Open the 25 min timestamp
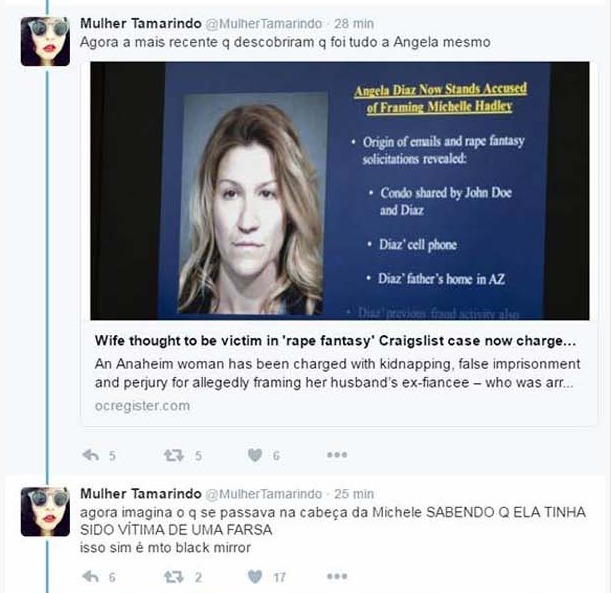The width and height of the screenshot is (612, 593). click(354, 494)
